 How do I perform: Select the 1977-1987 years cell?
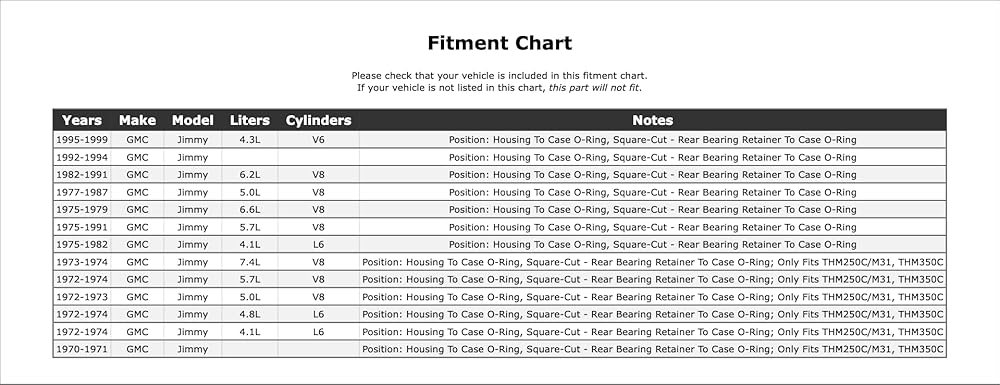82,192
